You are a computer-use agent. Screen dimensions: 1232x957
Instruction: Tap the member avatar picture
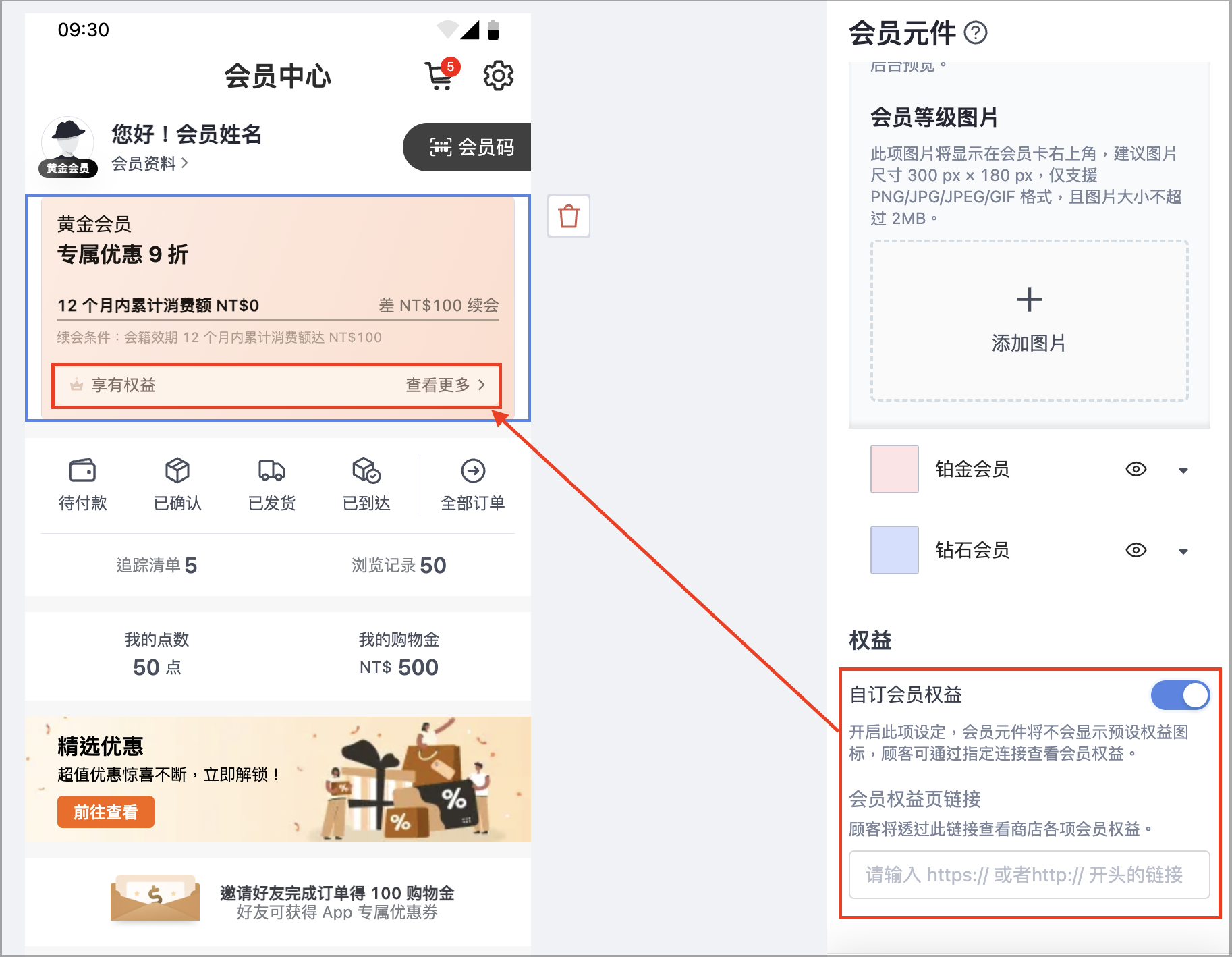coord(67,140)
